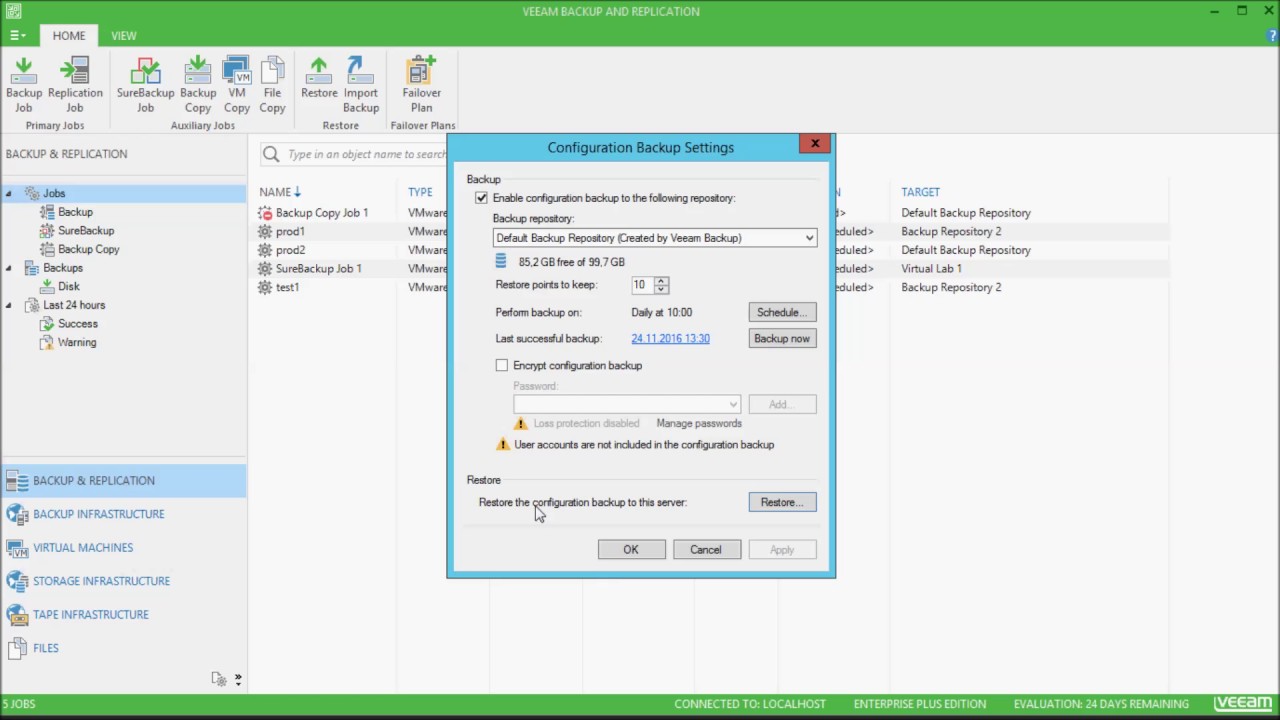Click Cancel in the dialog

706,550
